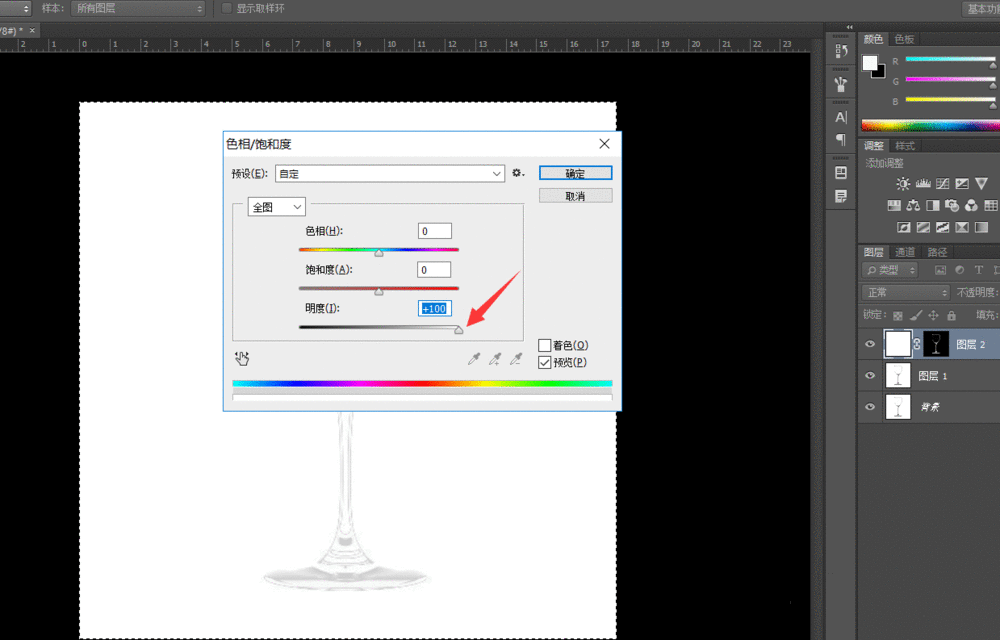Enable the 着色 colorize checkbox
Image resolution: width=1000 pixels, height=640 pixels.
tap(544, 344)
